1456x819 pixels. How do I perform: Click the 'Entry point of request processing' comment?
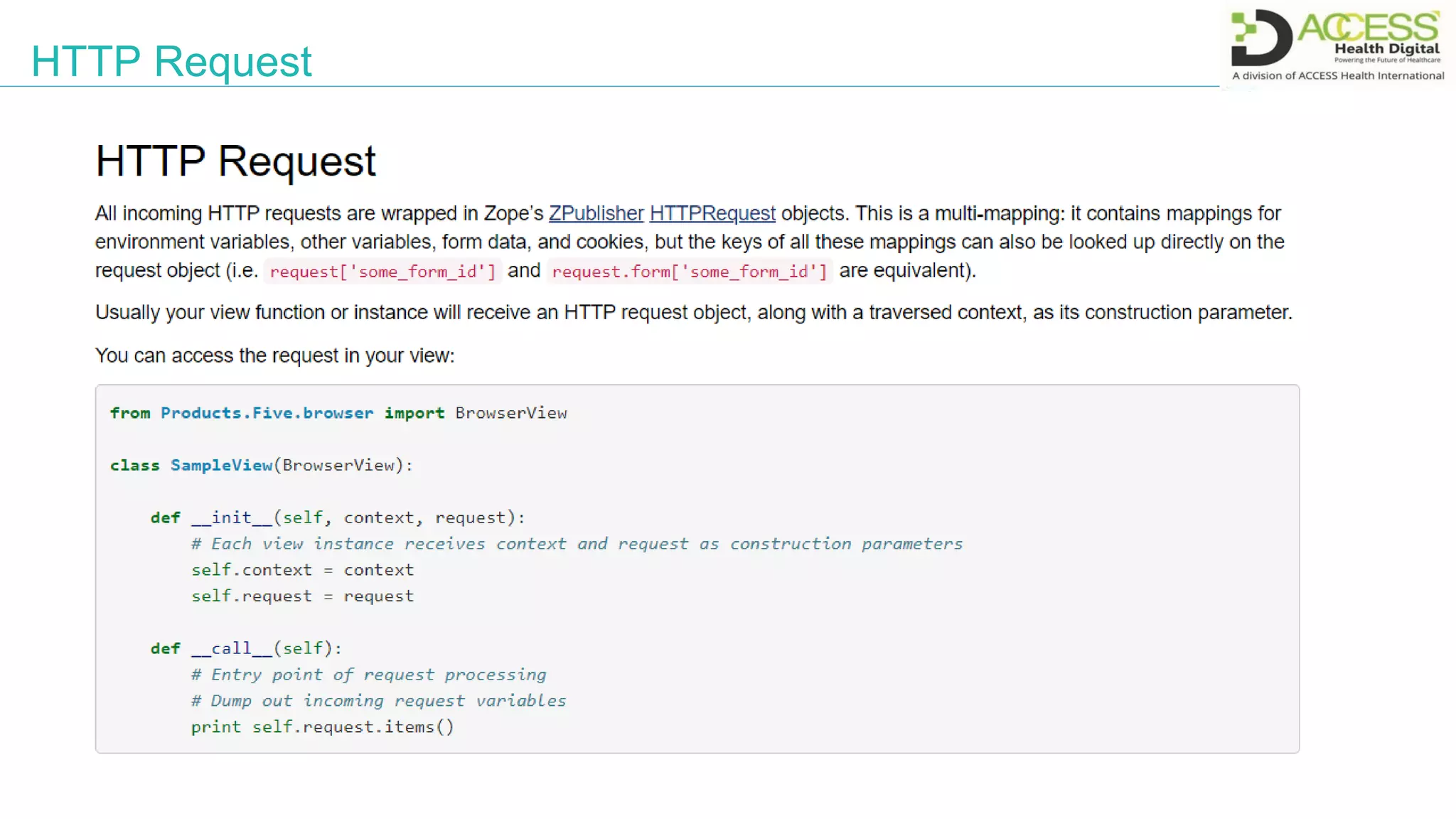(369, 675)
